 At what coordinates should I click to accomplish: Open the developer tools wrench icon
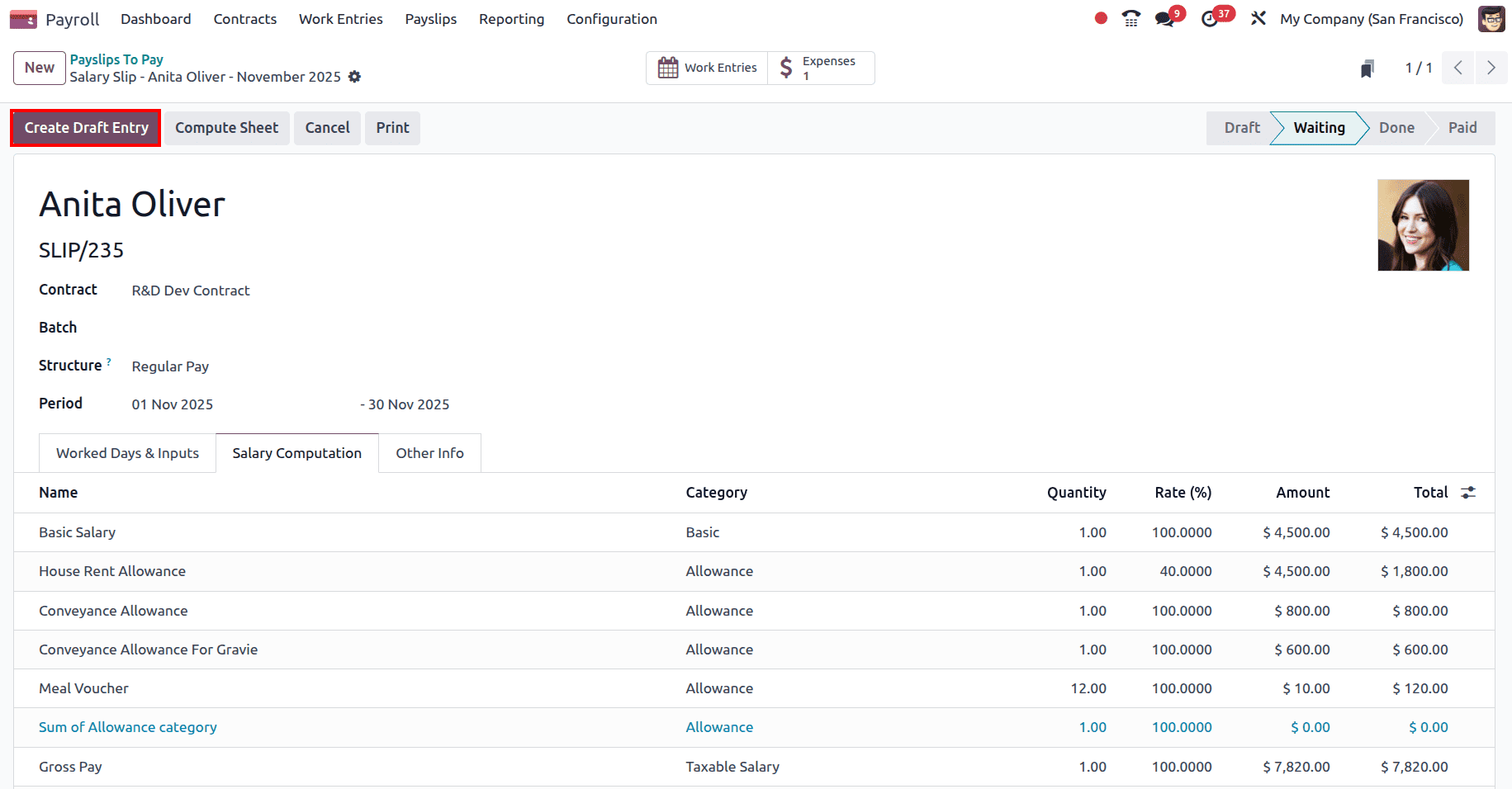(x=1258, y=17)
